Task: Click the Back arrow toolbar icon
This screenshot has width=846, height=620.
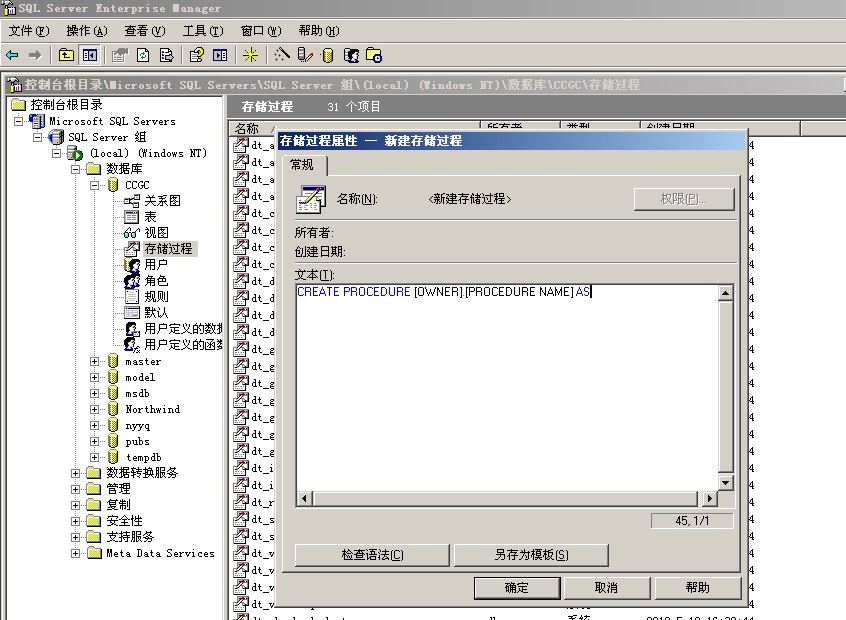Action: point(12,55)
